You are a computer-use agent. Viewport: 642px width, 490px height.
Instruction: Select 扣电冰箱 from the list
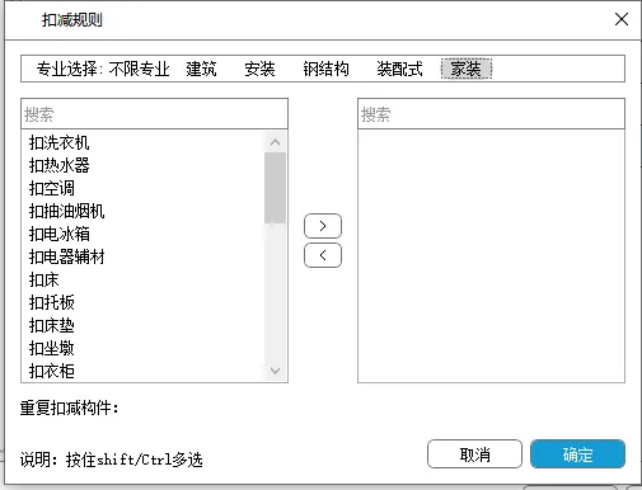tap(60, 234)
